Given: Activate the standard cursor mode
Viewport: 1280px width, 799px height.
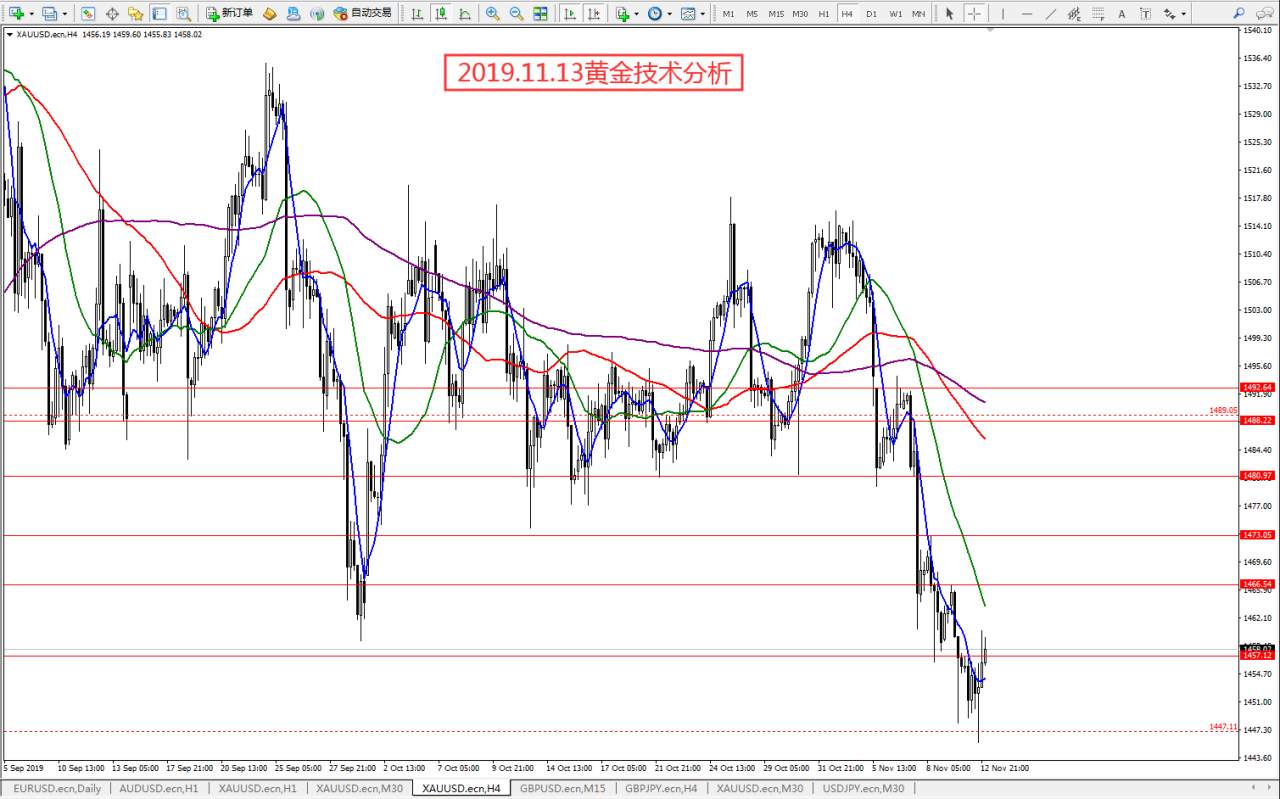Looking at the screenshot, I should 950,13.
